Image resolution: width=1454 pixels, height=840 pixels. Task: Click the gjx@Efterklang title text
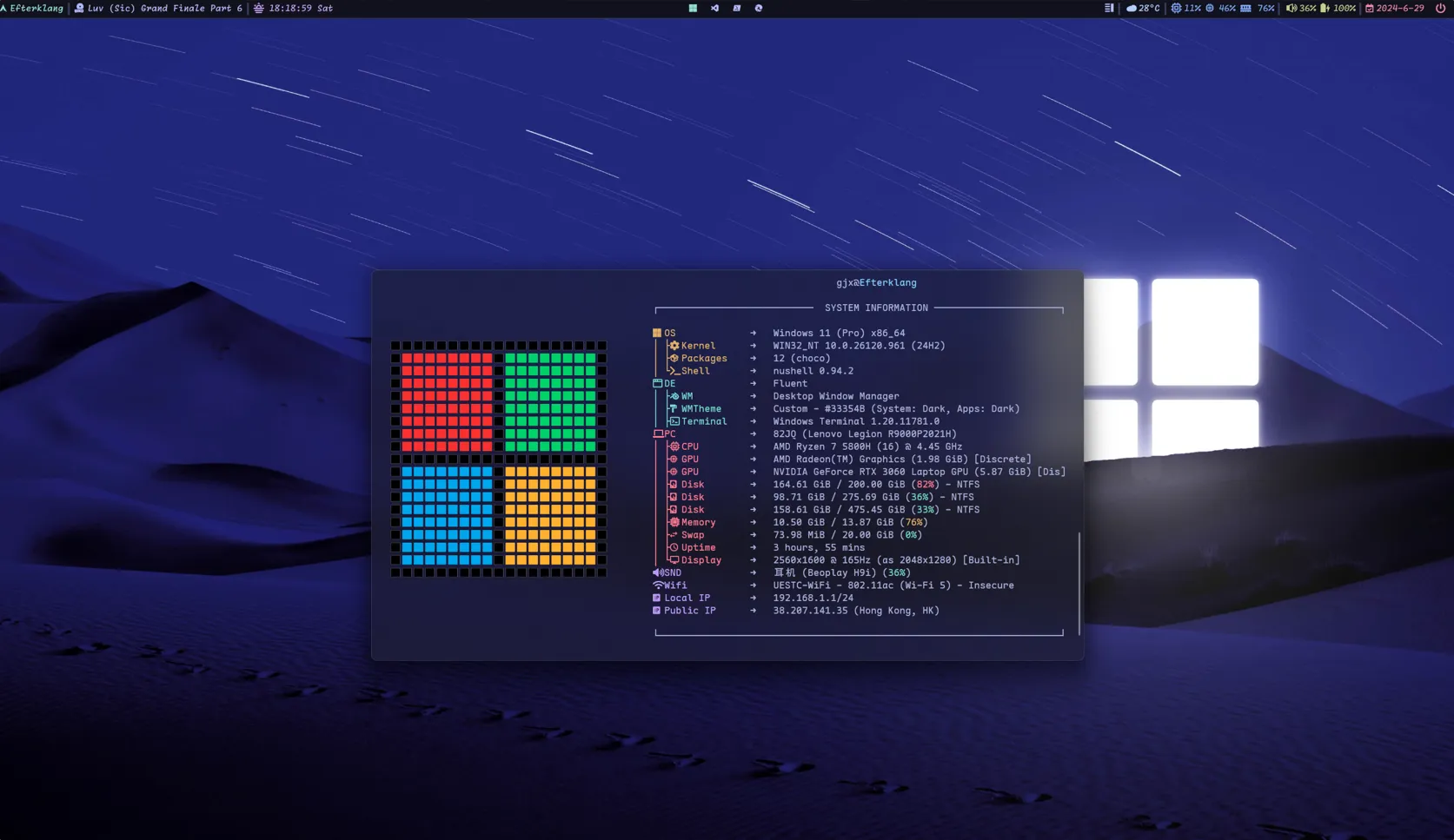tap(876, 282)
